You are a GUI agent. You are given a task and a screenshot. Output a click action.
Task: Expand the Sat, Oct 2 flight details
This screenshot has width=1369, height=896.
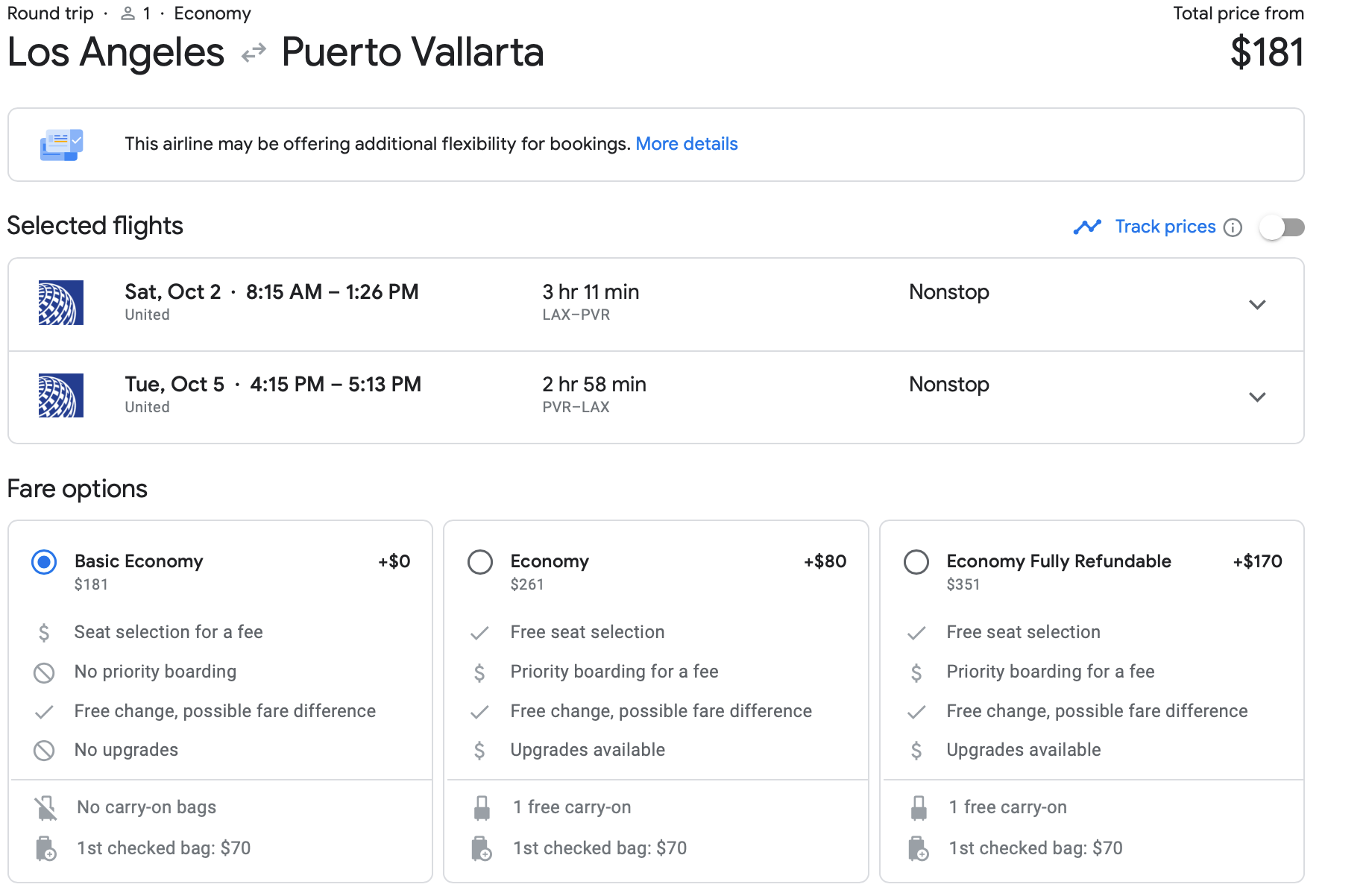coord(1257,304)
